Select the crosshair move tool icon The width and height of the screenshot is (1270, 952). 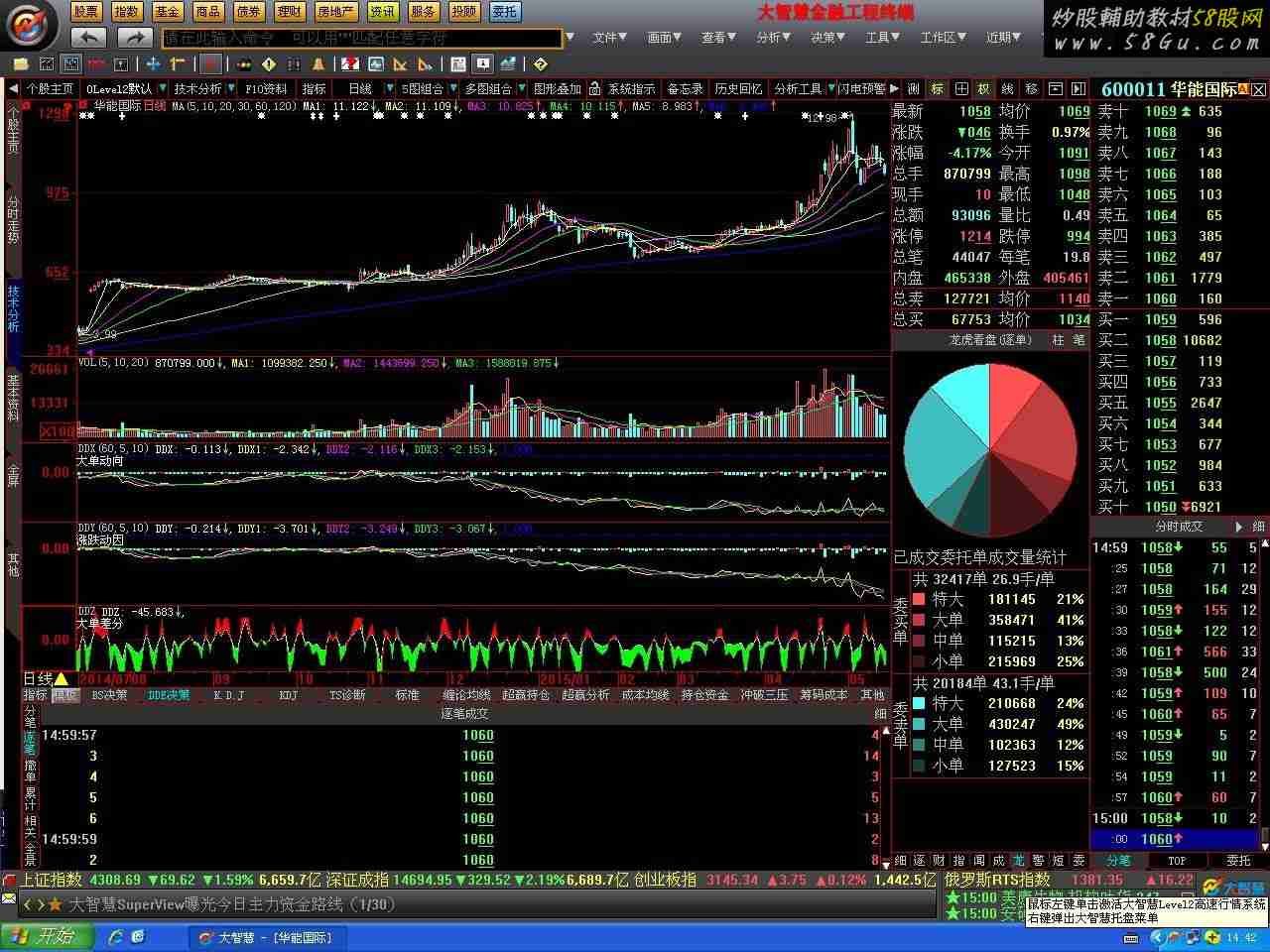154,64
